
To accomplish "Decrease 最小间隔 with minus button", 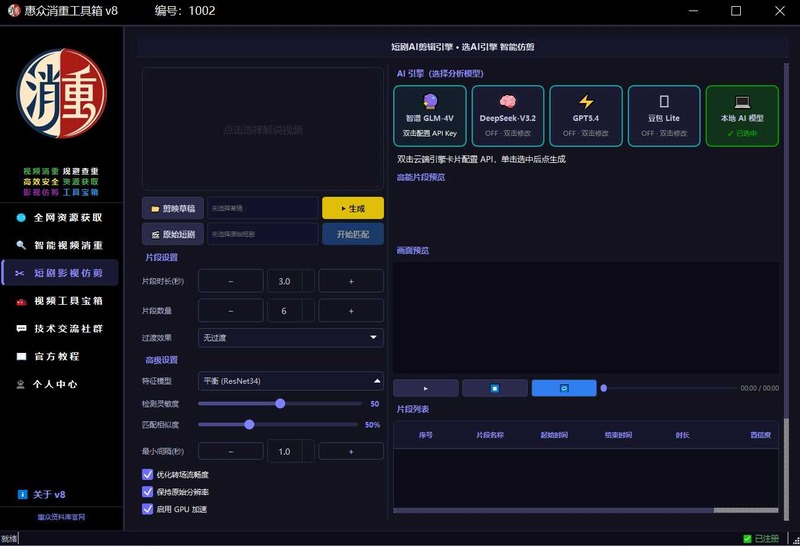I will pyautogui.click(x=231, y=452).
